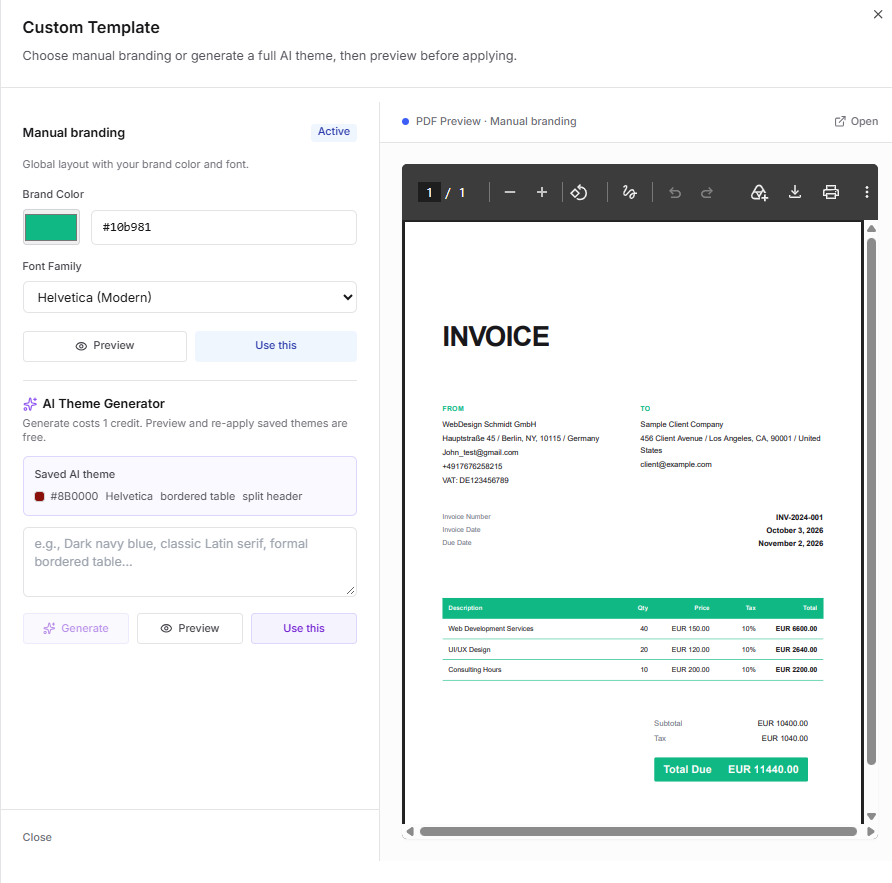This screenshot has width=892, height=883.
Task: Print the invoice PDF
Action: point(831,193)
